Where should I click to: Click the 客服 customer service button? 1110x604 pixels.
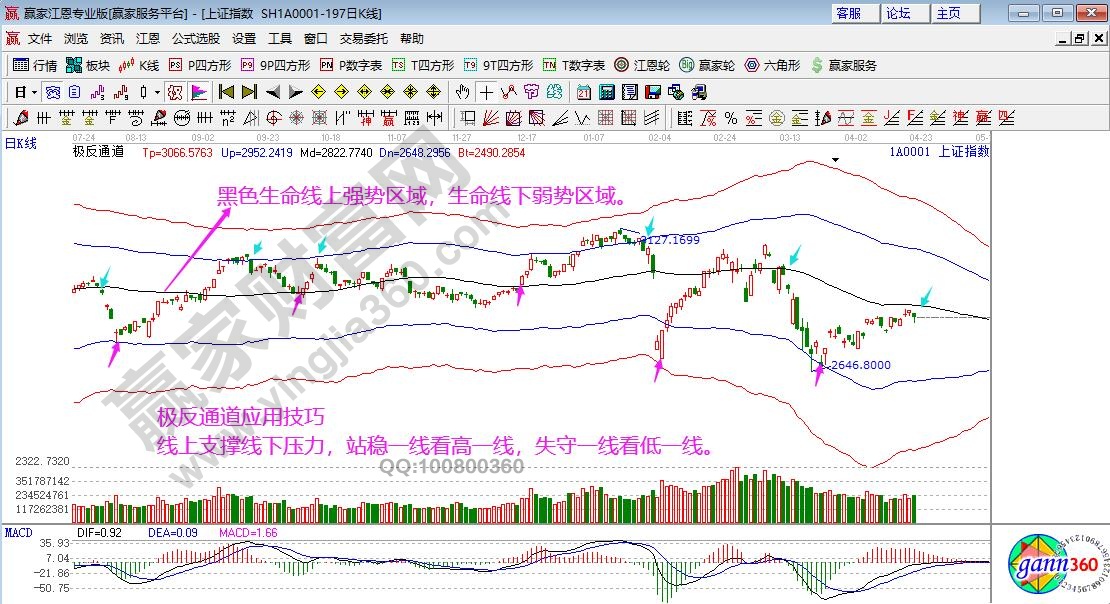click(848, 13)
